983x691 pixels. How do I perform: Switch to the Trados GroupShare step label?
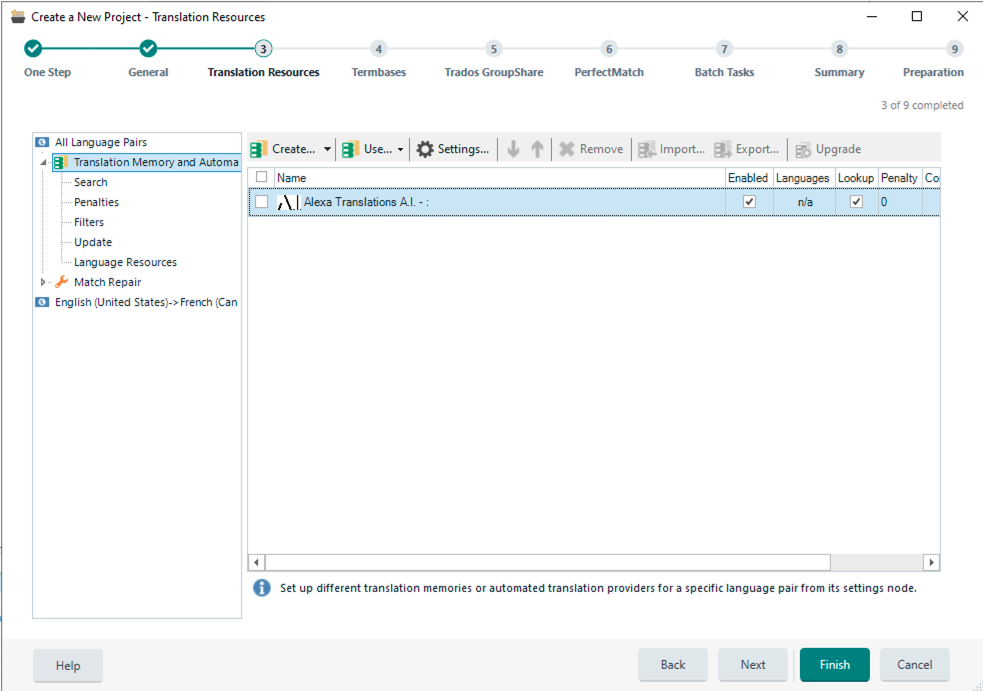[x=494, y=72]
